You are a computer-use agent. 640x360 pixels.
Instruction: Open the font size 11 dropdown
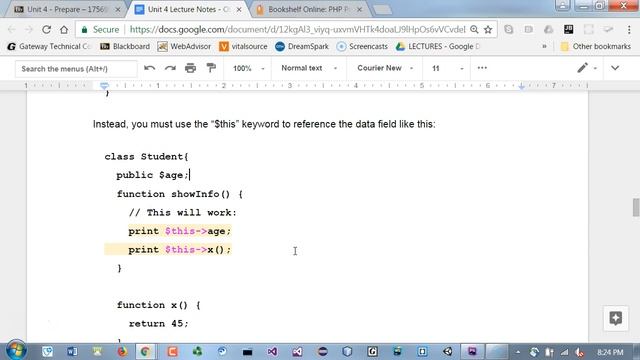coord(447,68)
